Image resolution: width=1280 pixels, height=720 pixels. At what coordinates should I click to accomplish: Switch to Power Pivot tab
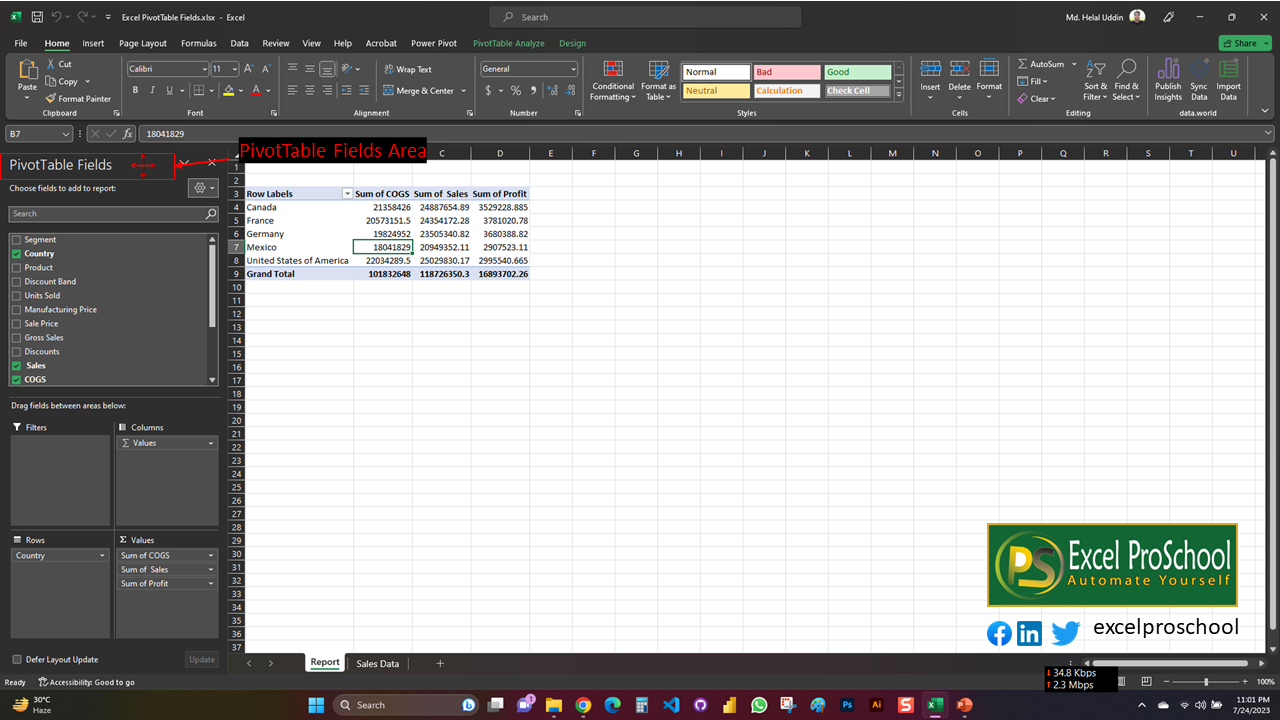tap(434, 44)
